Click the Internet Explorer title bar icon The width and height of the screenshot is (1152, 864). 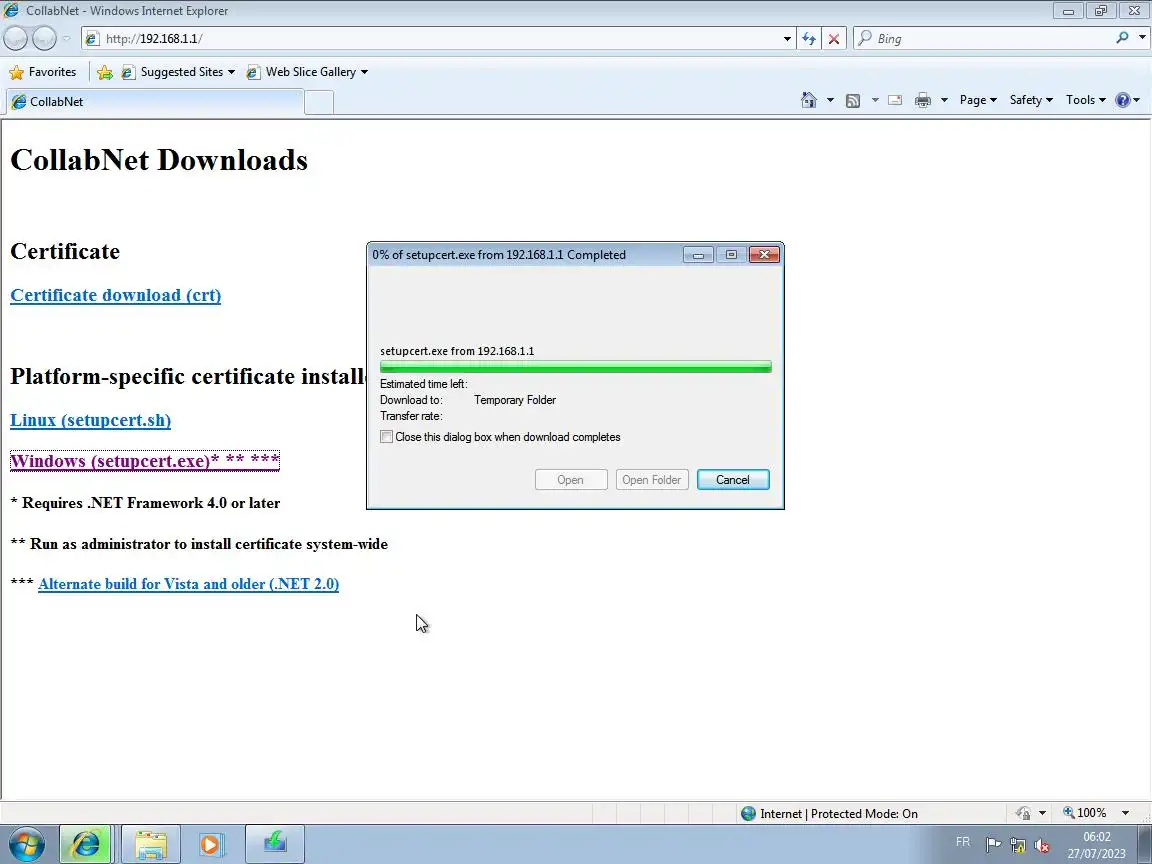click(11, 10)
